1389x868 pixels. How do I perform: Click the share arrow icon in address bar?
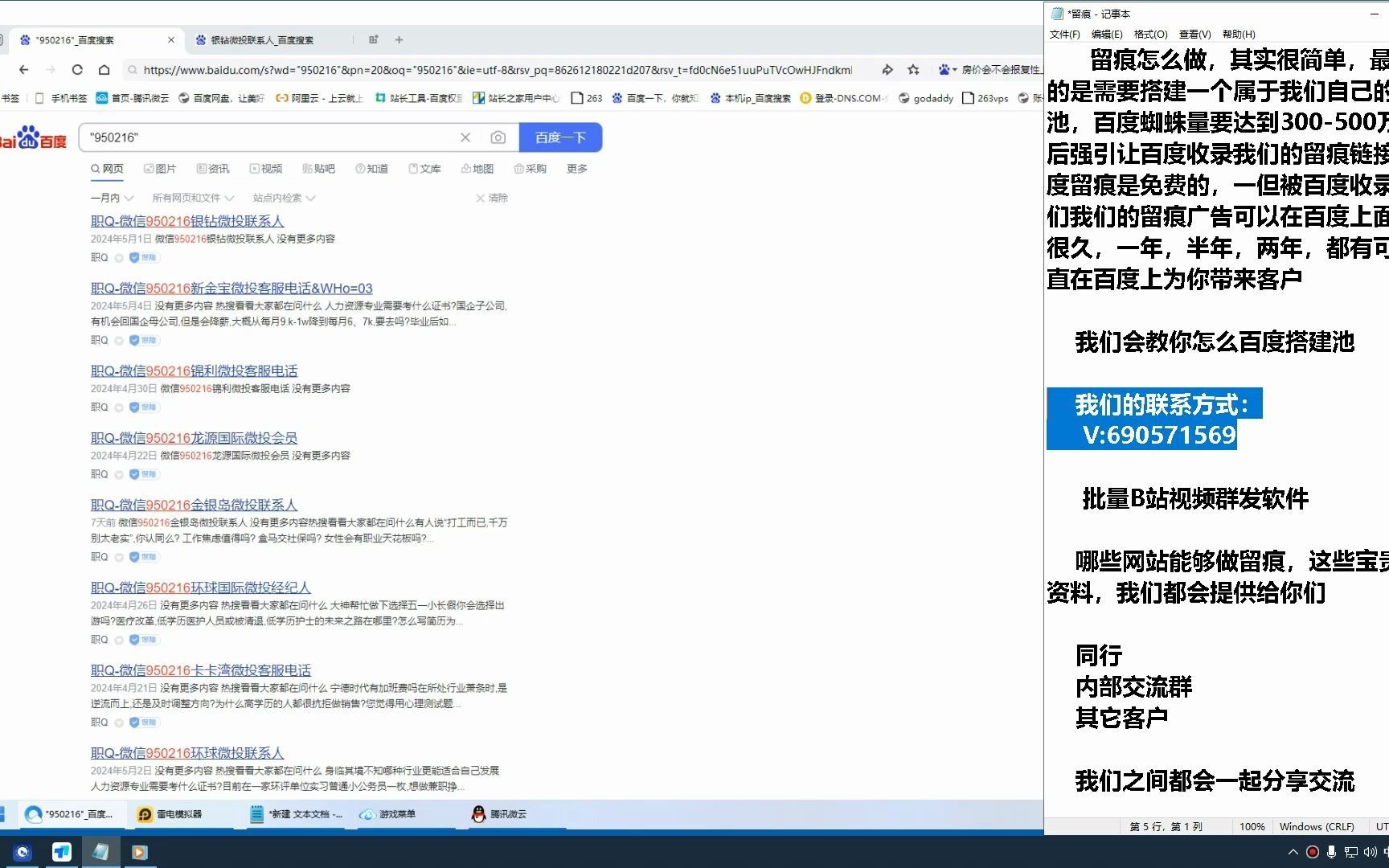887,70
